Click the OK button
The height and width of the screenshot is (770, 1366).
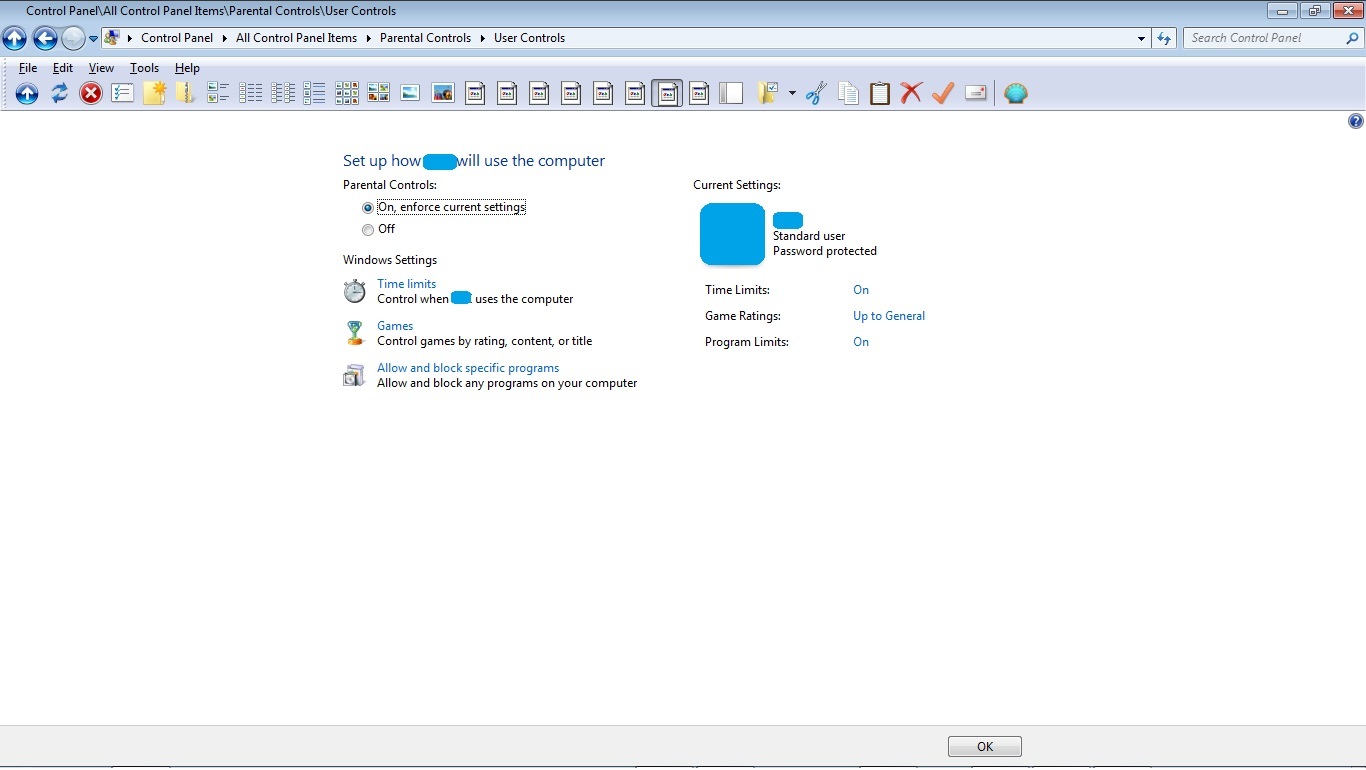[x=985, y=747]
